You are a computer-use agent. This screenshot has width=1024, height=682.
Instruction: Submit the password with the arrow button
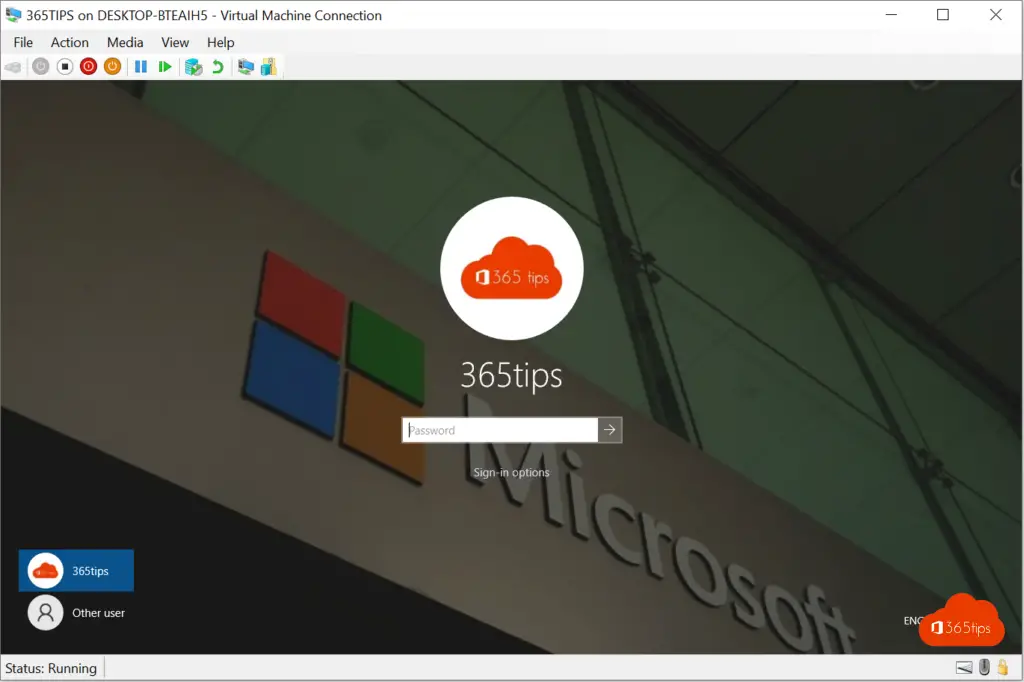pos(610,430)
